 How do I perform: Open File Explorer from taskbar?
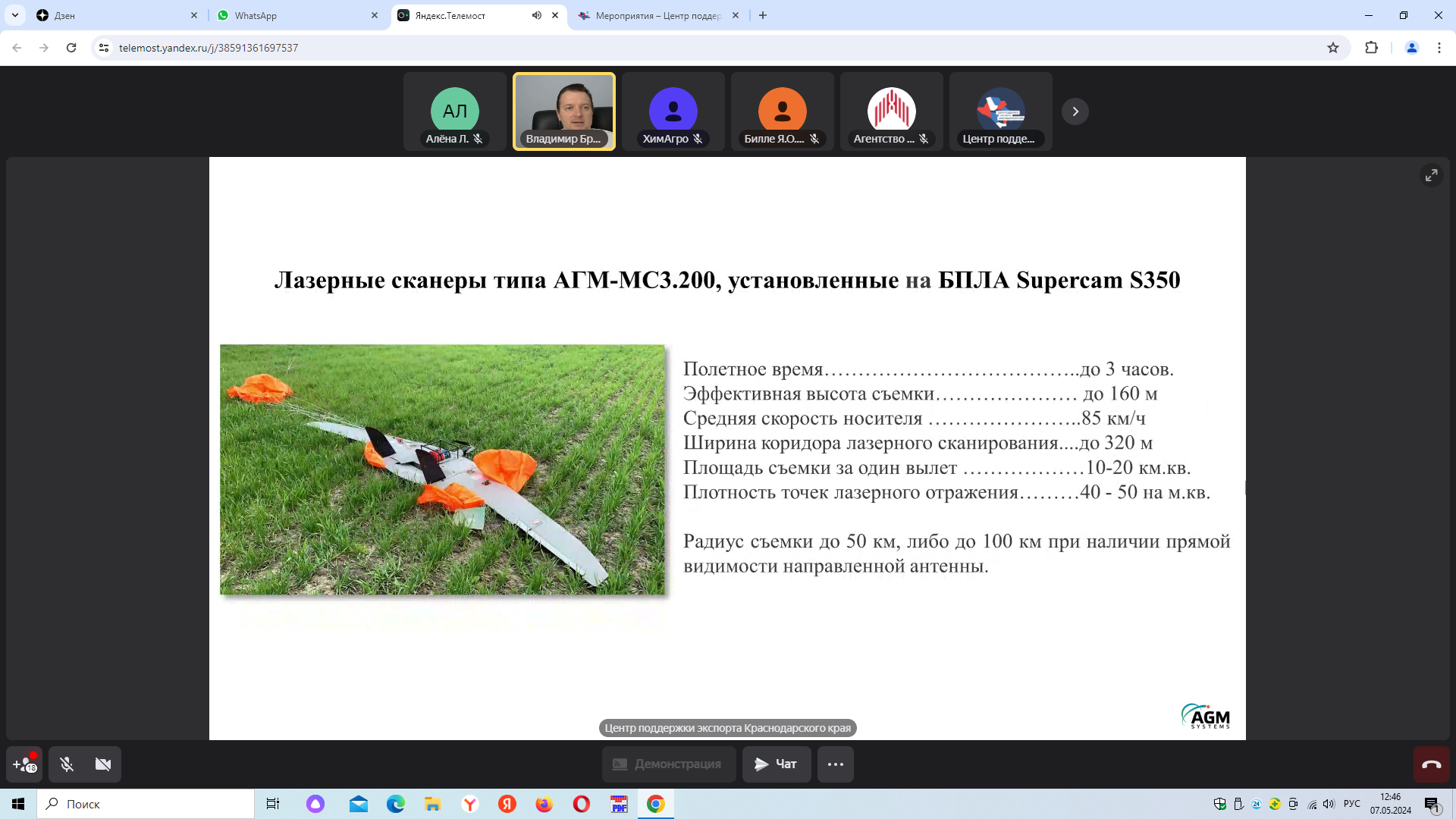coord(433,804)
